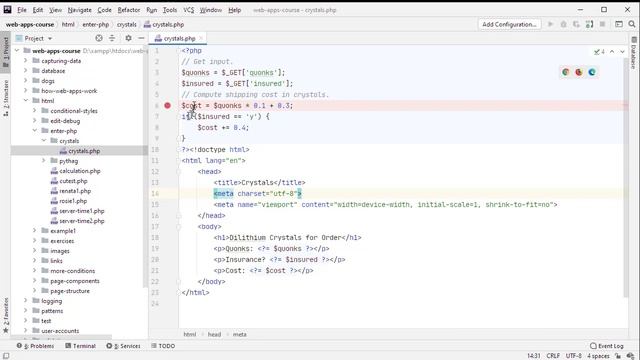Click the inspections checkmark indicator
This screenshot has width=640, height=360.
599,52
